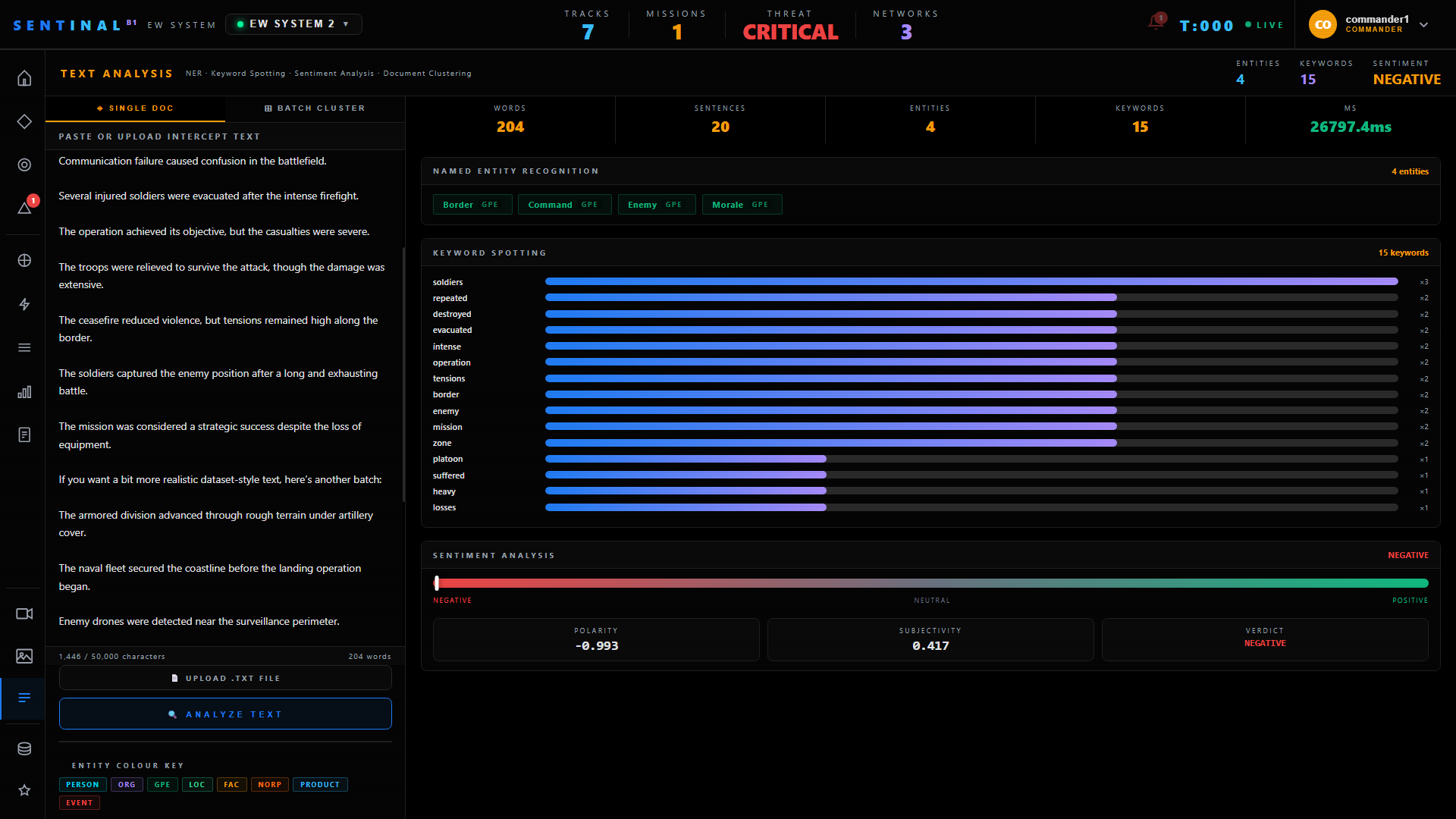1456x819 pixels.
Task: Click the Border GPE entity tag
Action: click(472, 205)
